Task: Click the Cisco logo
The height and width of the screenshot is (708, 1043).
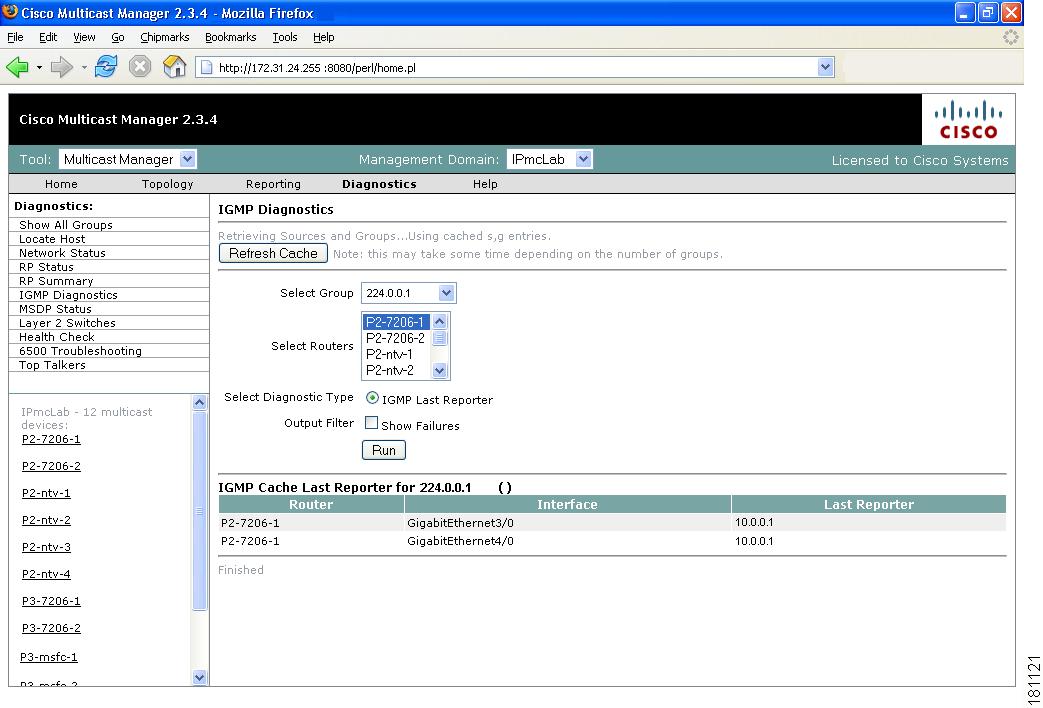Action: (x=968, y=120)
